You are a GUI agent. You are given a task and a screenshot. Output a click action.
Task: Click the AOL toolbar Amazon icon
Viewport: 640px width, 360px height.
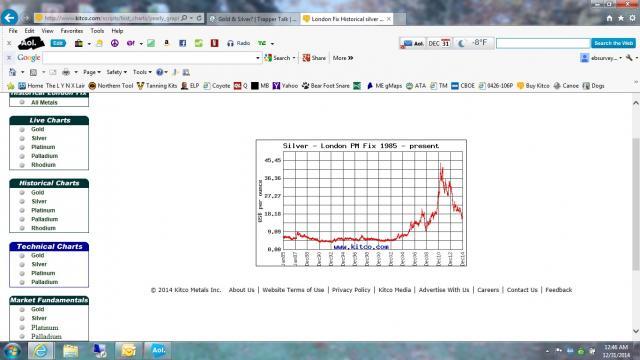tap(167, 43)
